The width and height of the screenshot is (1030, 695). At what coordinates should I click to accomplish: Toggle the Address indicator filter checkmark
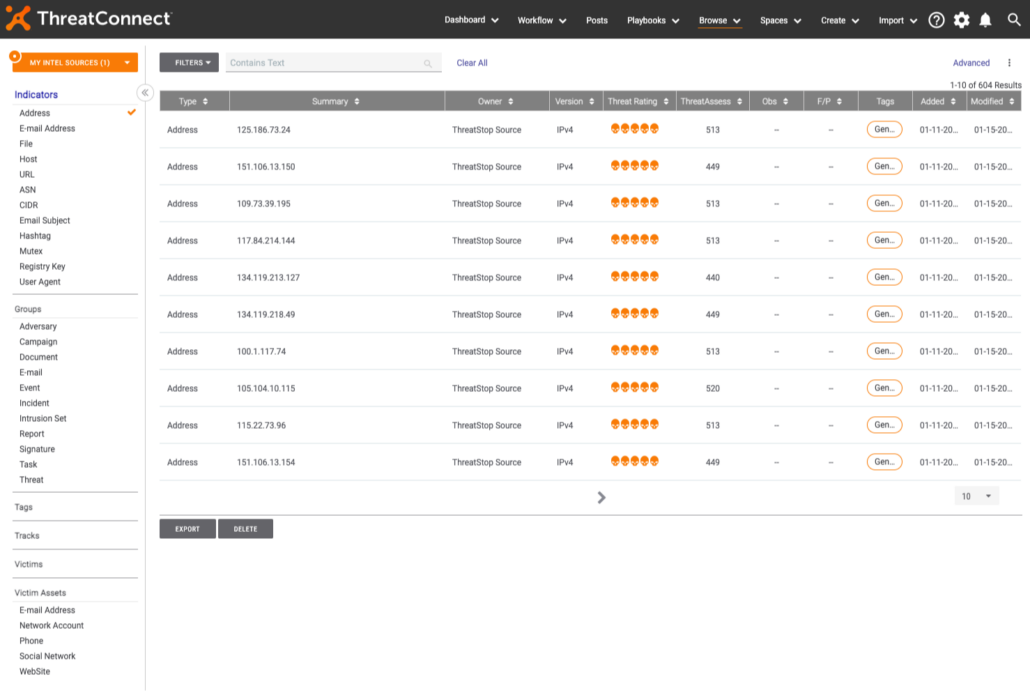(132, 112)
